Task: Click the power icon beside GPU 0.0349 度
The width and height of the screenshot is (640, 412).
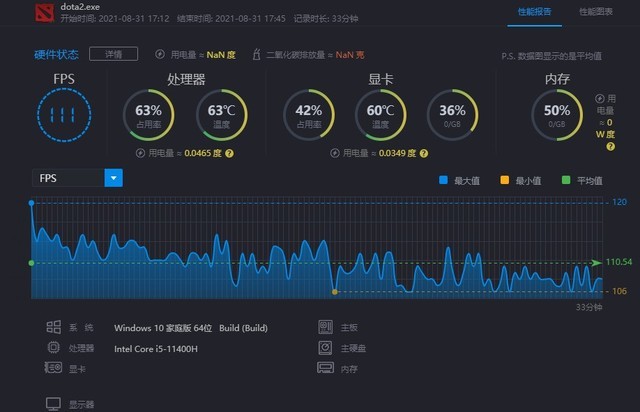Action: (335, 154)
